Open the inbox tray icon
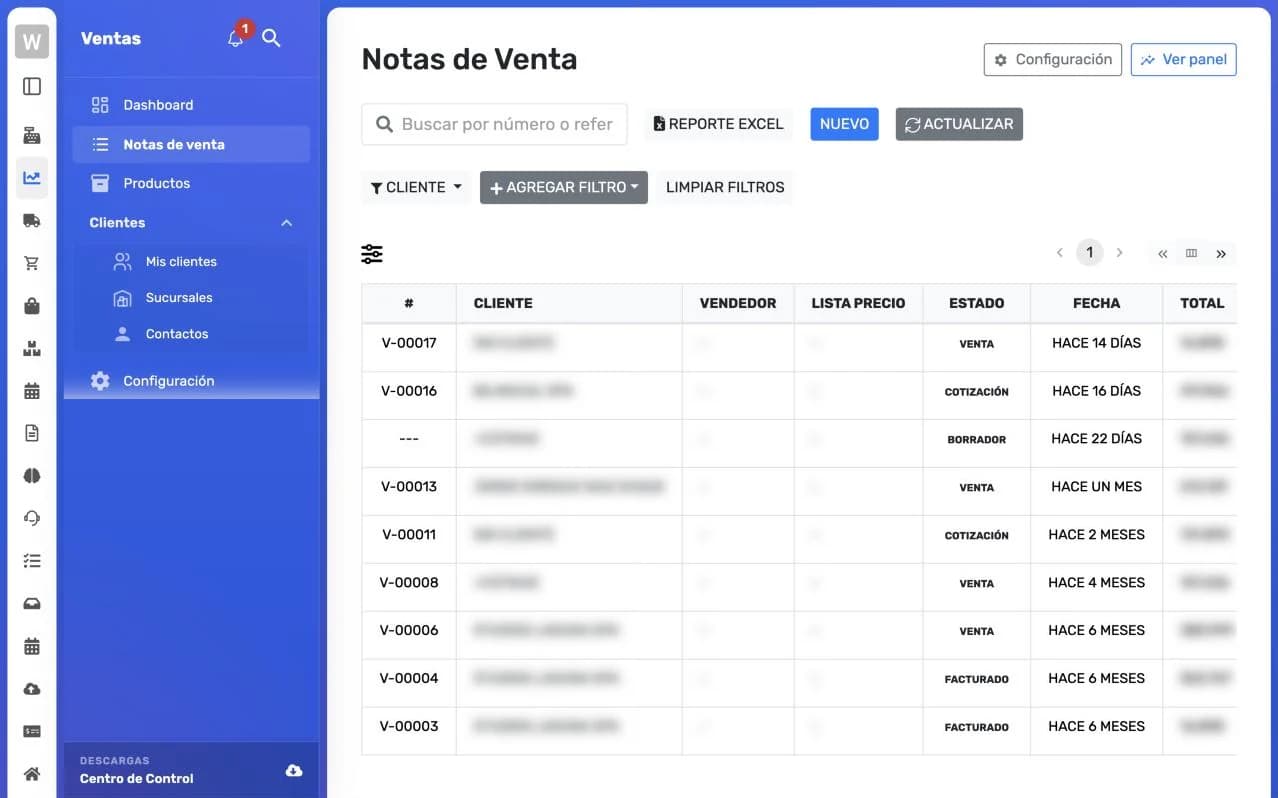Image resolution: width=1278 pixels, height=798 pixels. coord(32,603)
